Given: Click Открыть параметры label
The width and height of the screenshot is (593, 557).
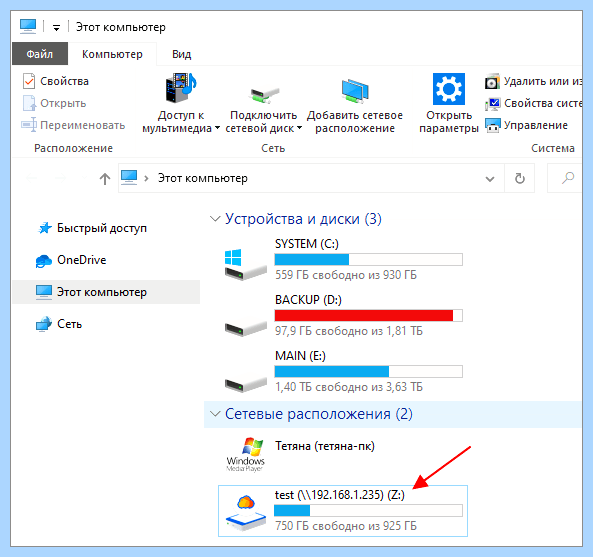Looking at the screenshot, I should pyautogui.click(x=449, y=122).
